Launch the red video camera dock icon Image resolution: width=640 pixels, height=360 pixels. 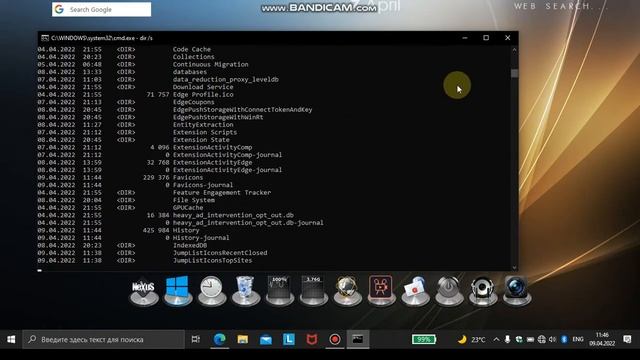pos(381,290)
